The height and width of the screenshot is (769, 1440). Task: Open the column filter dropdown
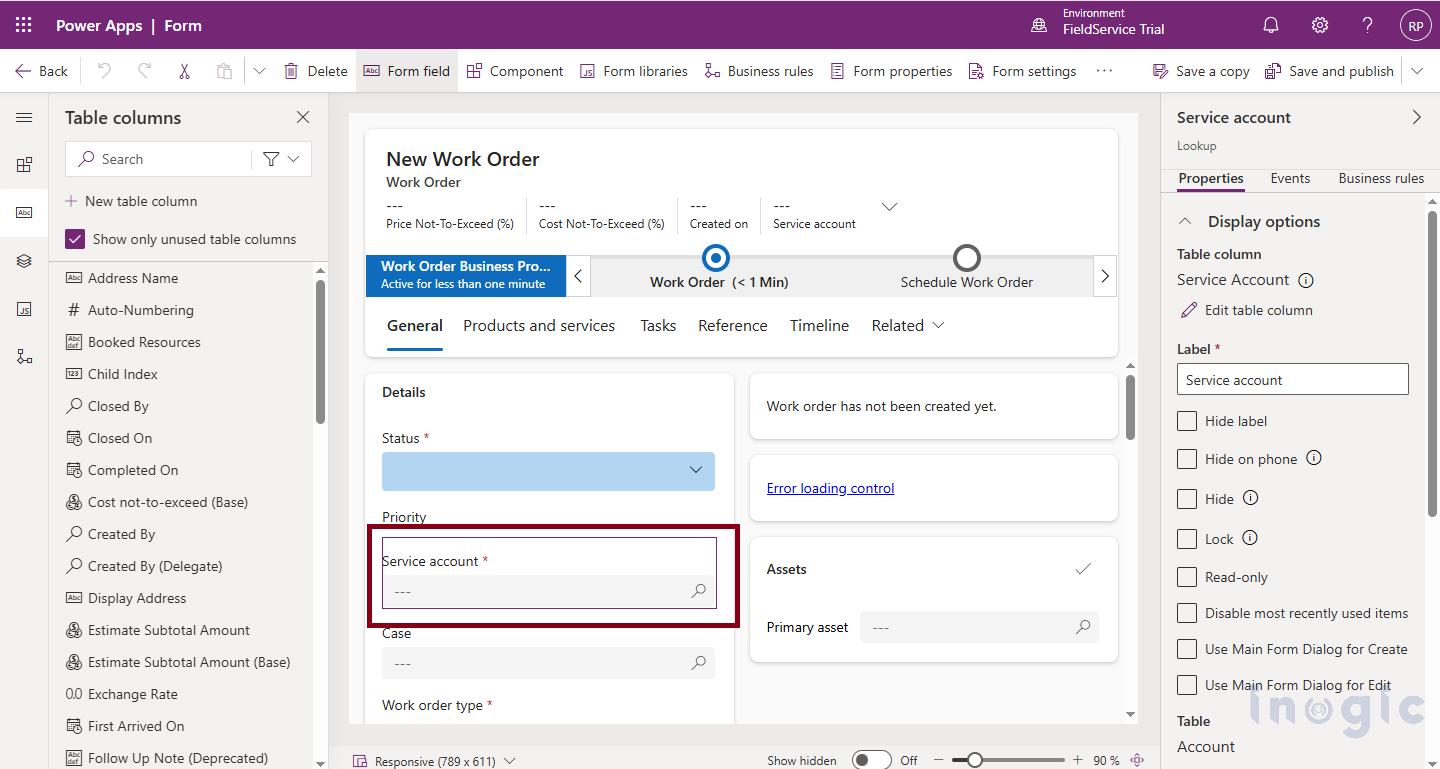click(281, 159)
